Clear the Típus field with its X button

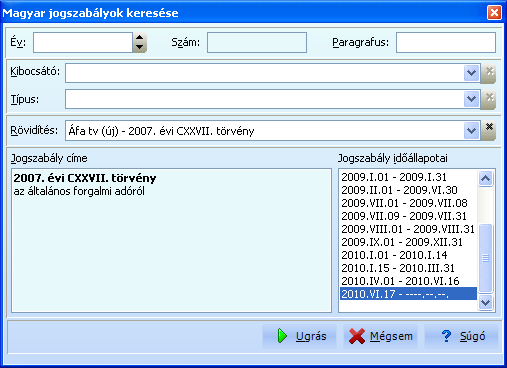[x=489, y=99]
